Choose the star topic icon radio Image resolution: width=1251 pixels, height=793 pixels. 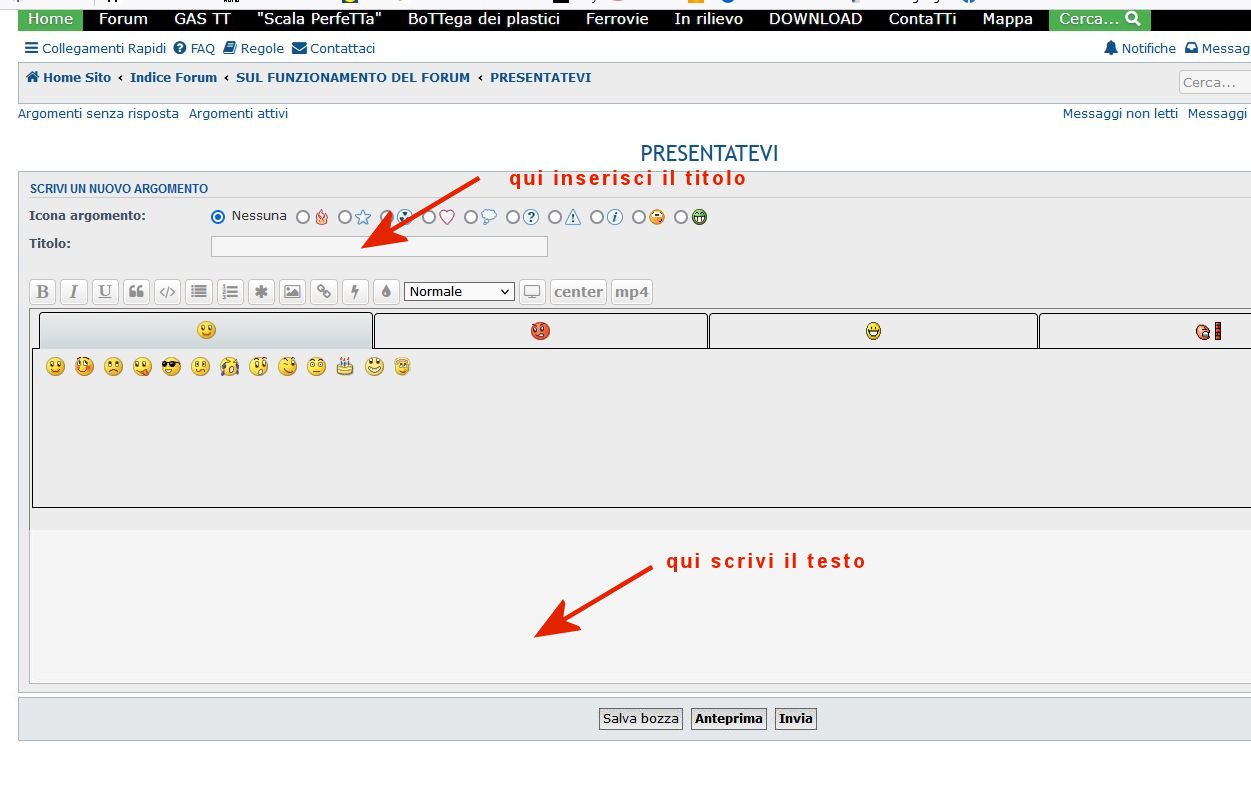[345, 217]
